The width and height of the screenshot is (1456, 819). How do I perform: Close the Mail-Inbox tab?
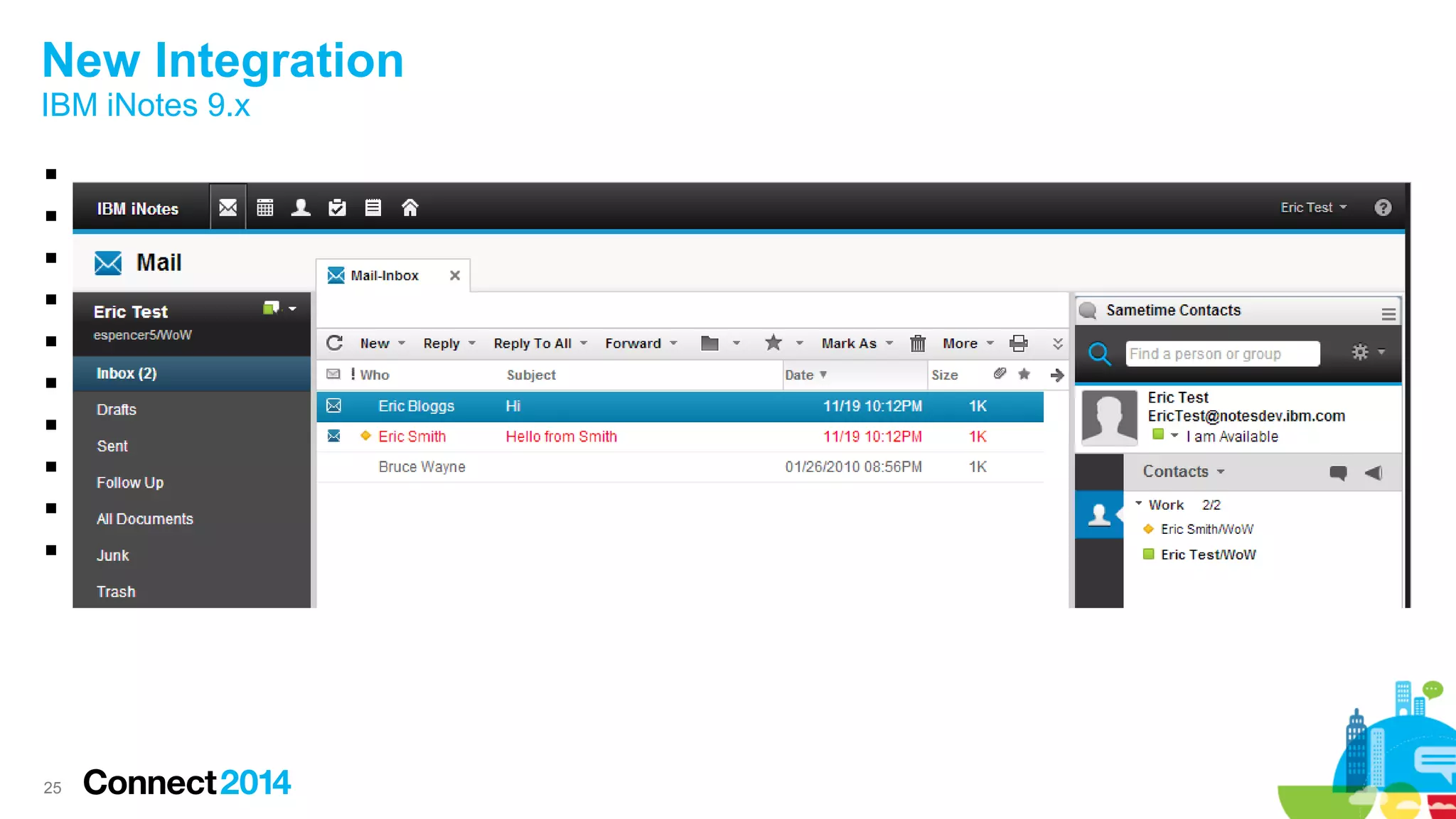click(455, 275)
